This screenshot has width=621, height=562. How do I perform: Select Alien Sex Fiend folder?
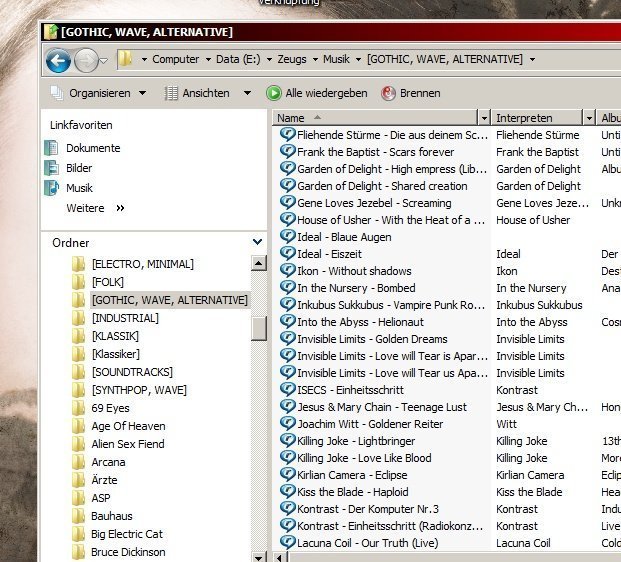[x=128, y=444]
